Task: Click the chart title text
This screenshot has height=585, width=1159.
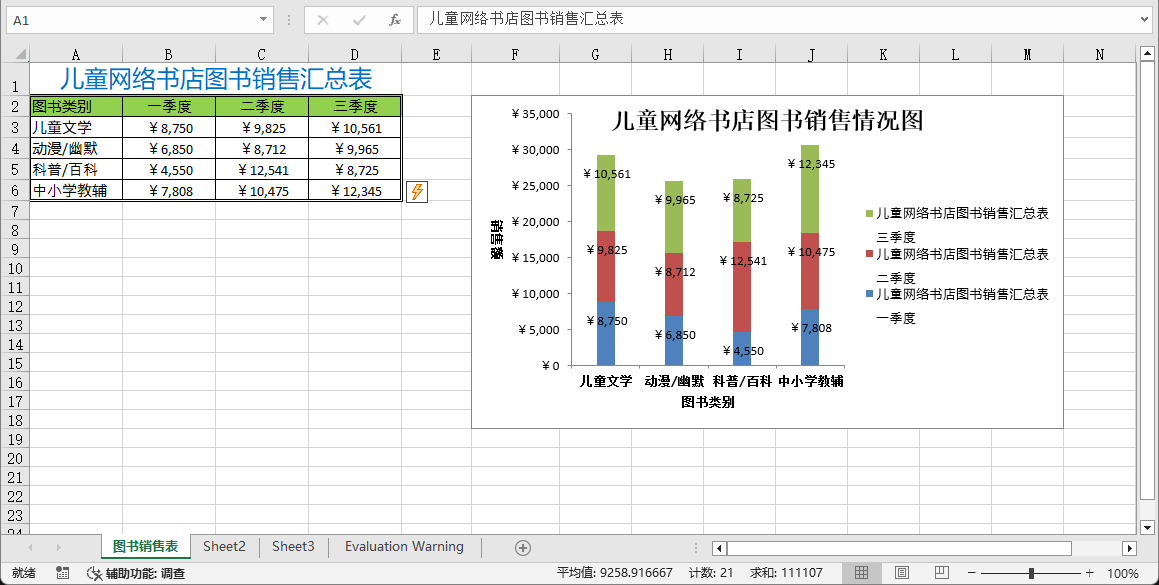Action: click(766, 121)
